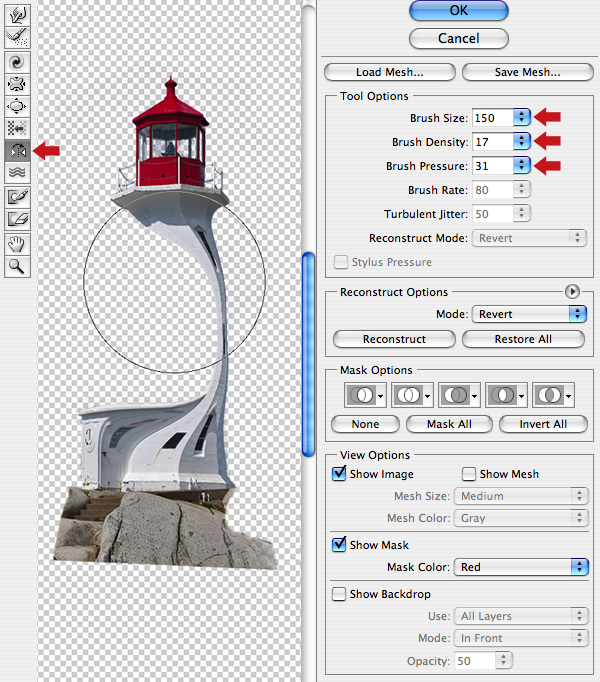
Task: Open the Mesh Color dropdown
Action: click(x=521, y=518)
